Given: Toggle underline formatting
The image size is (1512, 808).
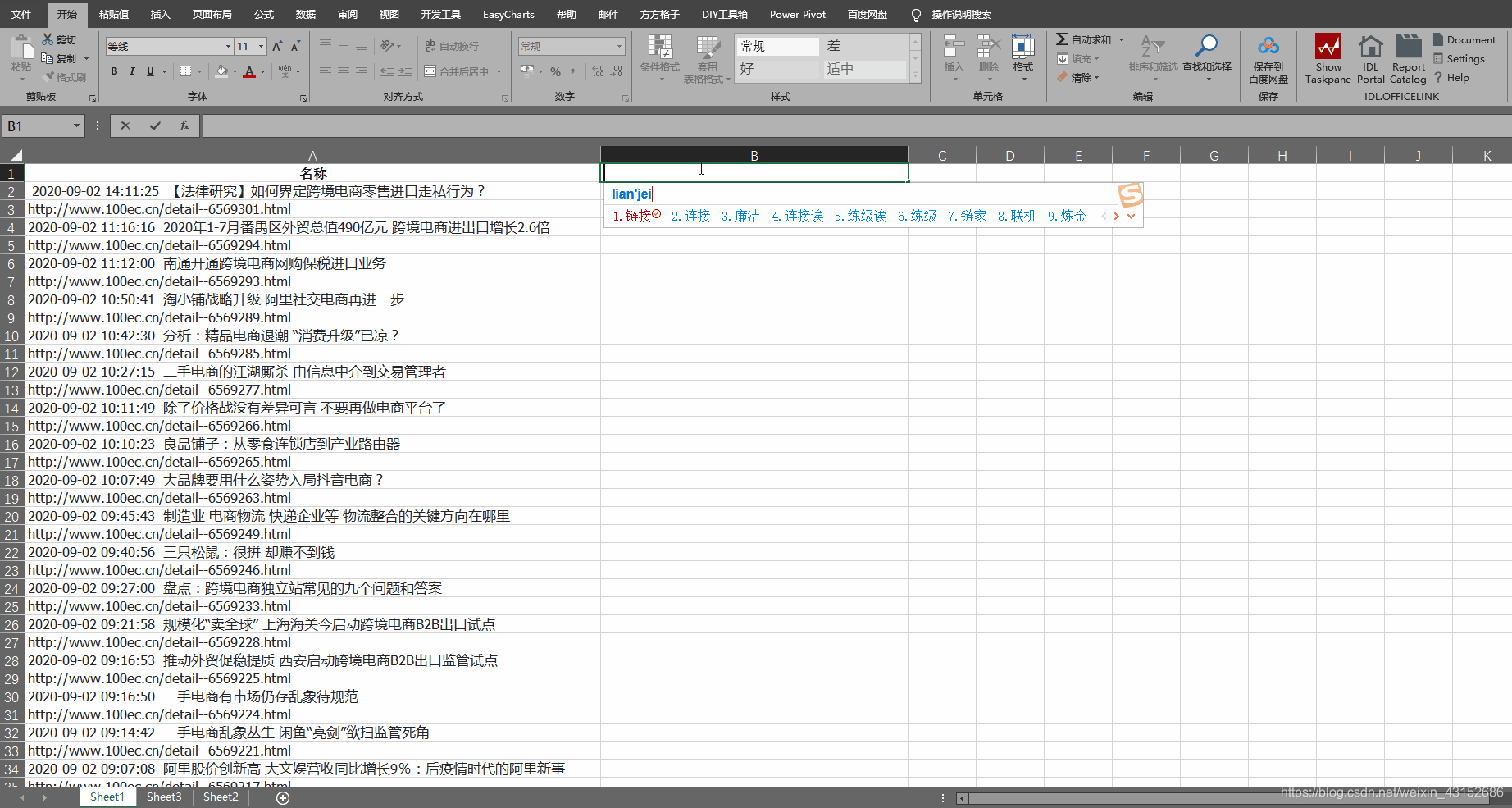Looking at the screenshot, I should 150,71.
